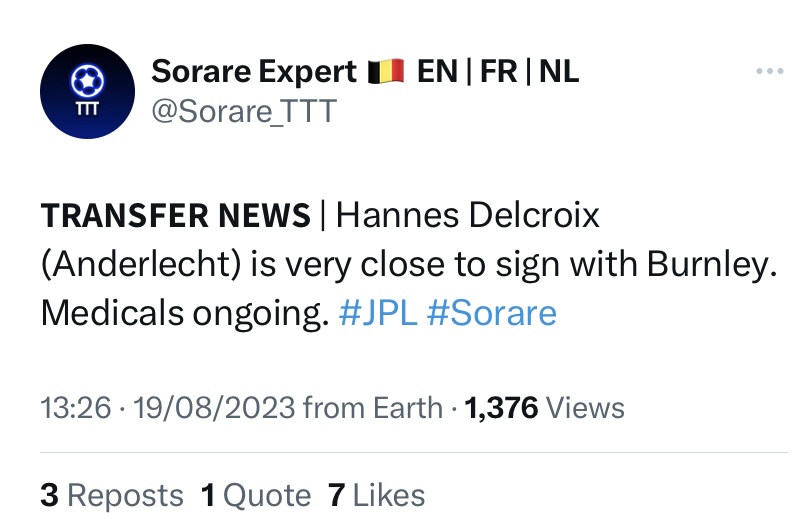Open the @Sorare_TTT handle link
This screenshot has height=524, width=803.
coord(243,112)
